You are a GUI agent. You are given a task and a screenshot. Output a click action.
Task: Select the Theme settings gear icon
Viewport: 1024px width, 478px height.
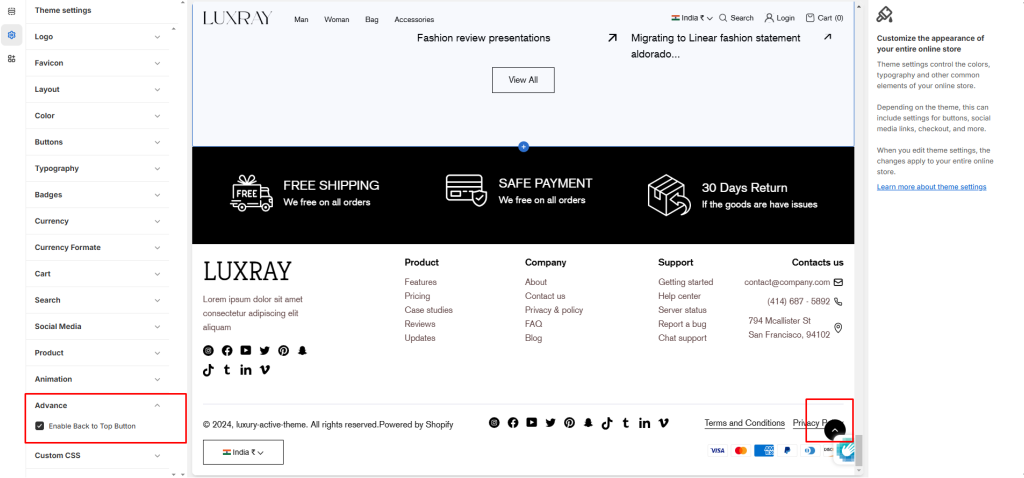point(11,35)
